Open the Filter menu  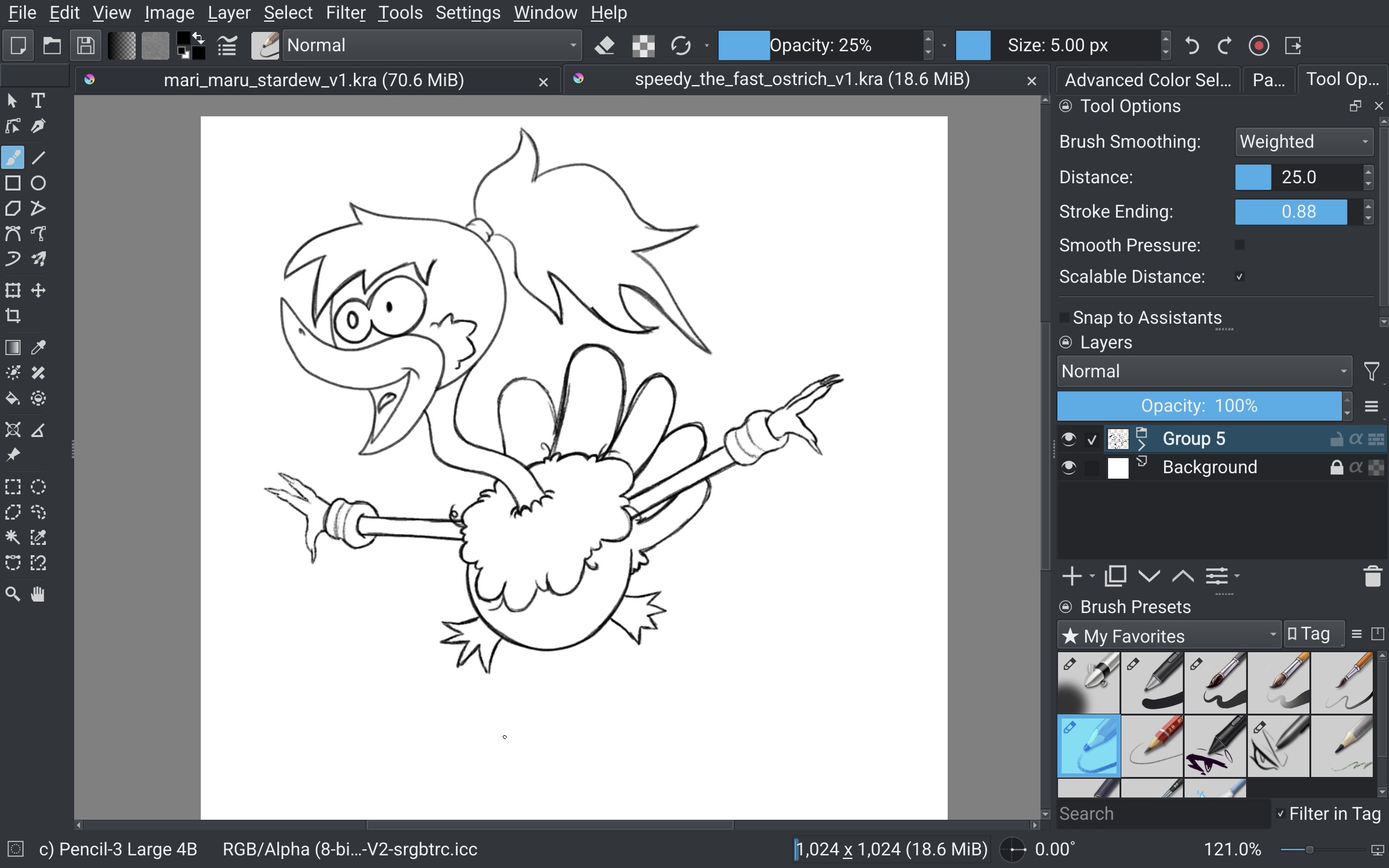(345, 12)
